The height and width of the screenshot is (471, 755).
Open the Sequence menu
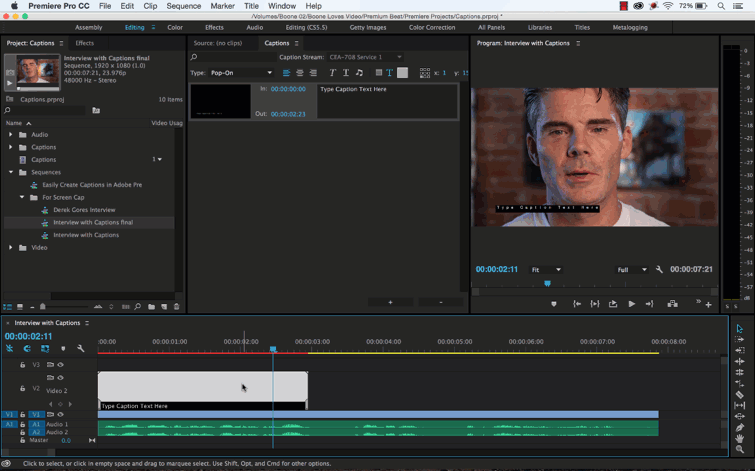click(183, 6)
